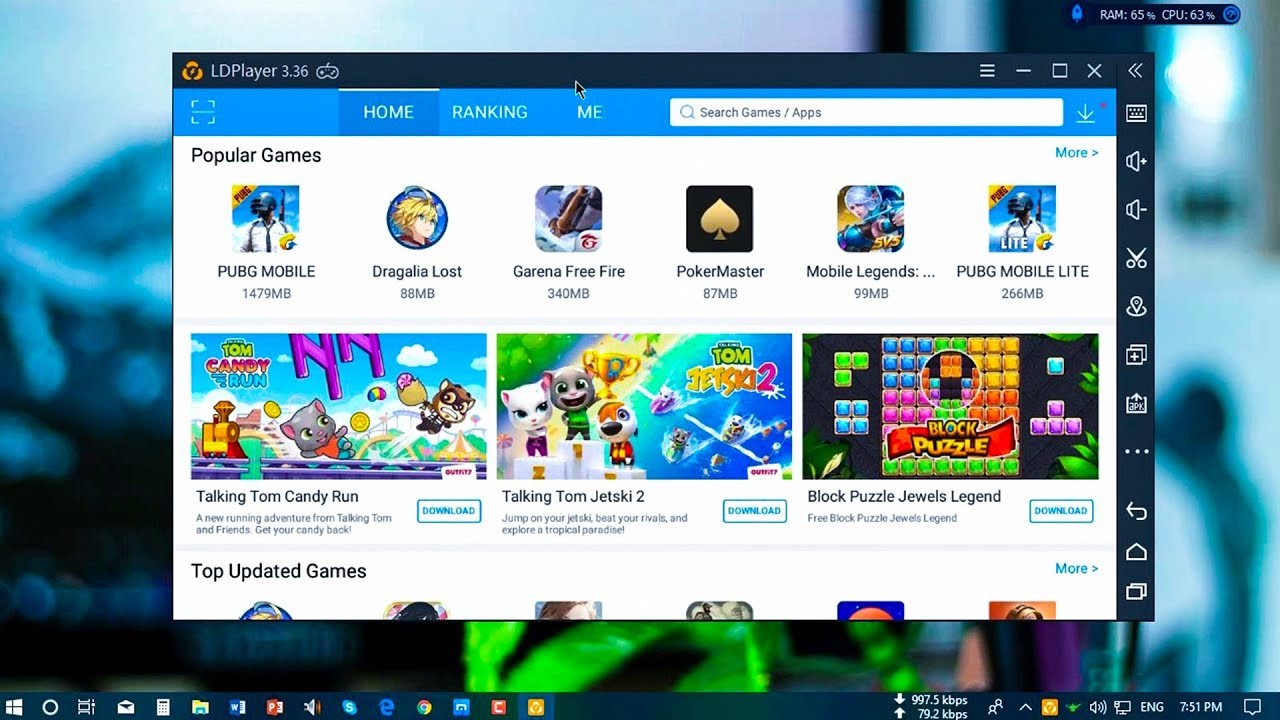Click the Android home button in sidebar
The image size is (1280, 720).
[x=1136, y=552]
